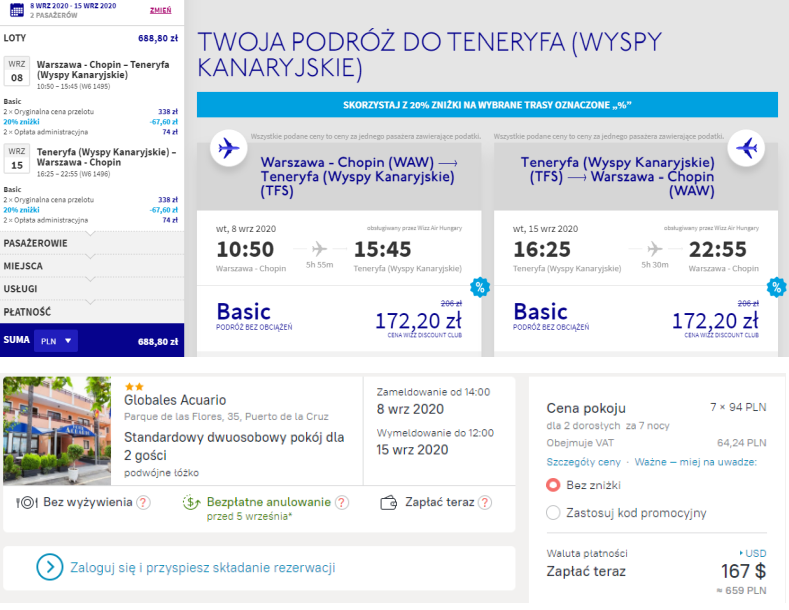Image resolution: width=789 pixels, height=610 pixels.
Task: Select the Bez zniżki radio option
Action: click(553, 485)
